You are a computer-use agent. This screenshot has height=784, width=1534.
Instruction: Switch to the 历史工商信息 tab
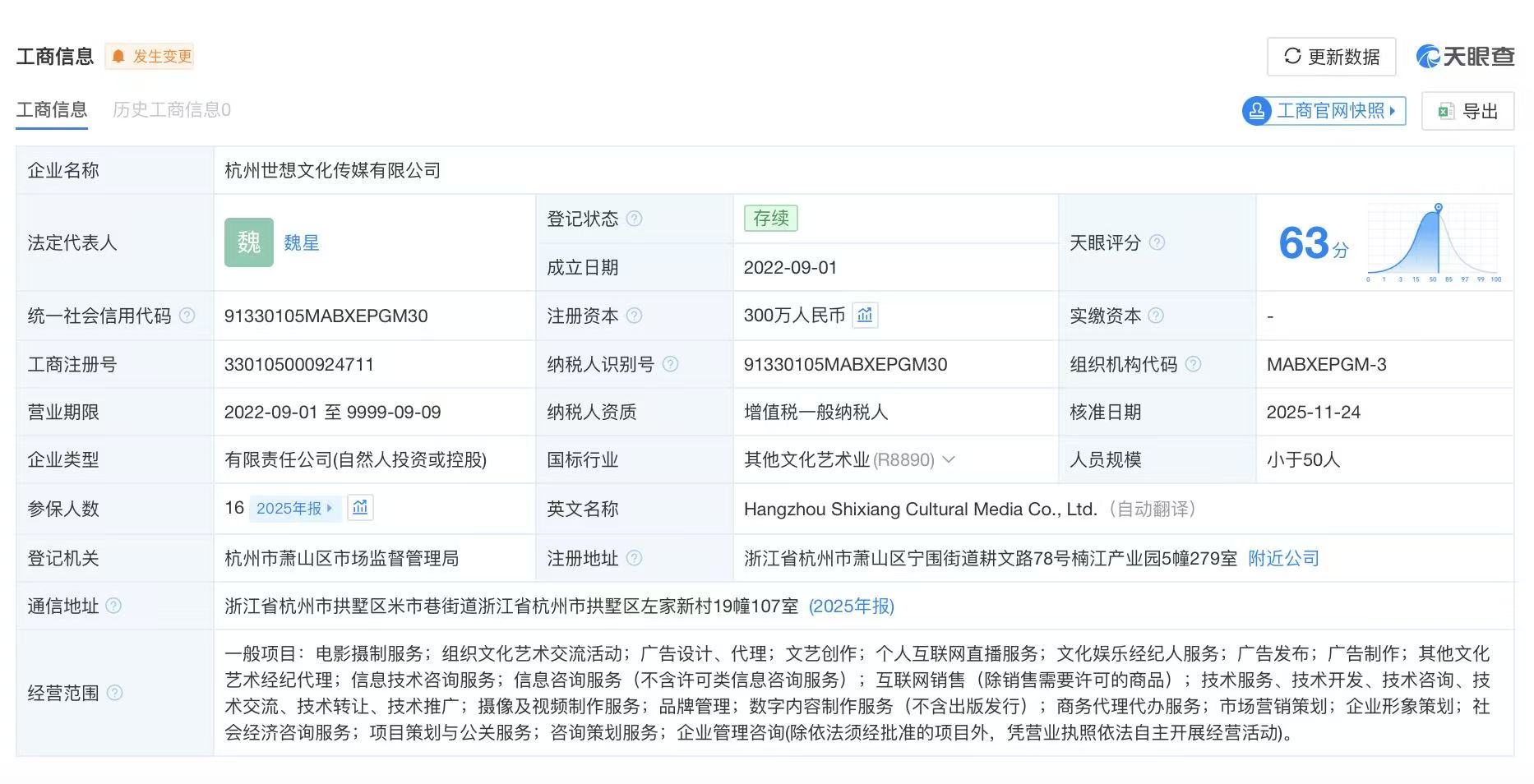point(171,110)
